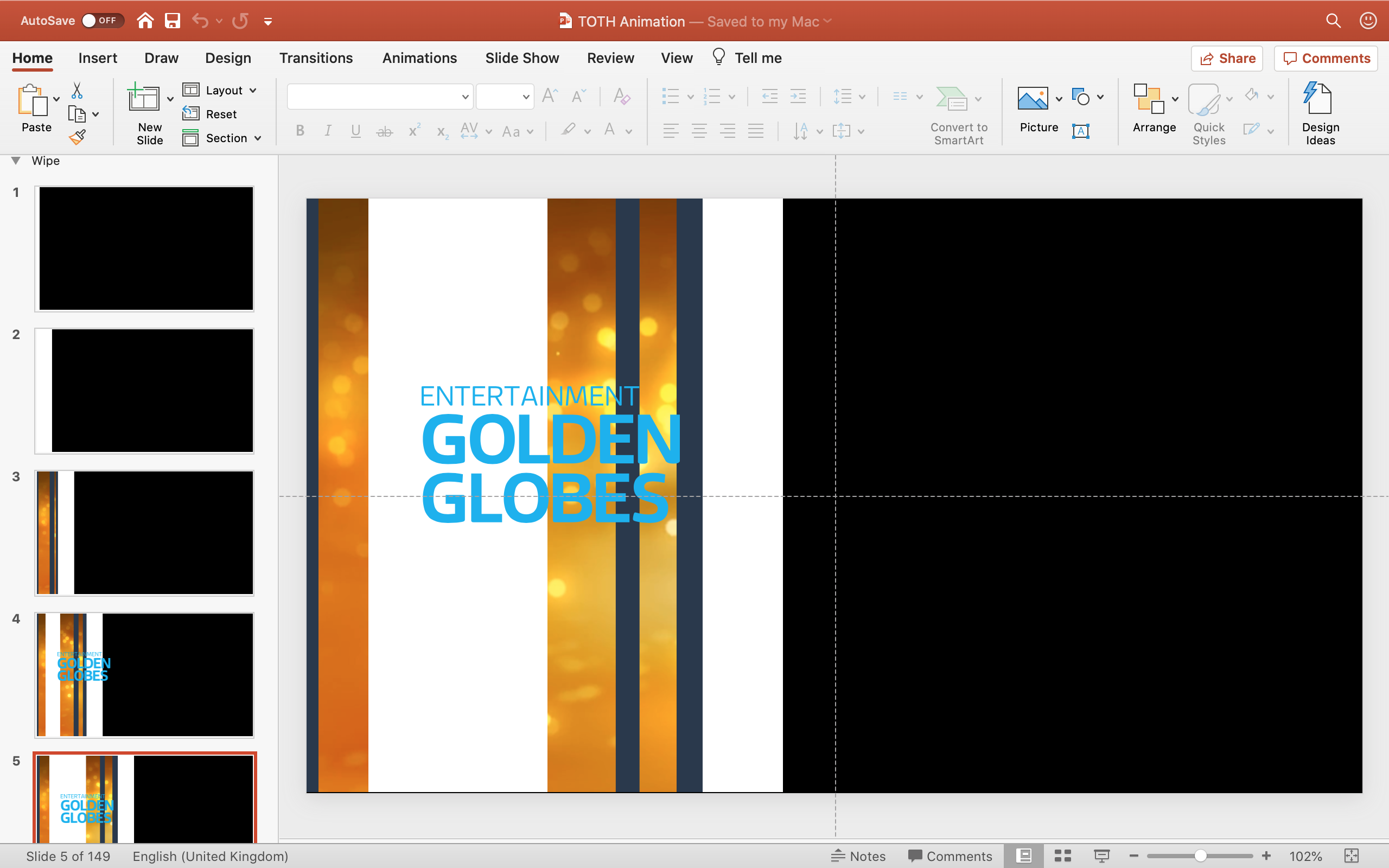
Task: Toggle Underline formatting
Action: [x=356, y=131]
